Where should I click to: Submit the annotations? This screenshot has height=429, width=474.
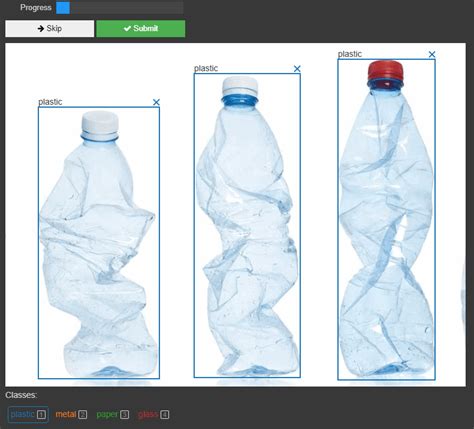tap(141, 29)
